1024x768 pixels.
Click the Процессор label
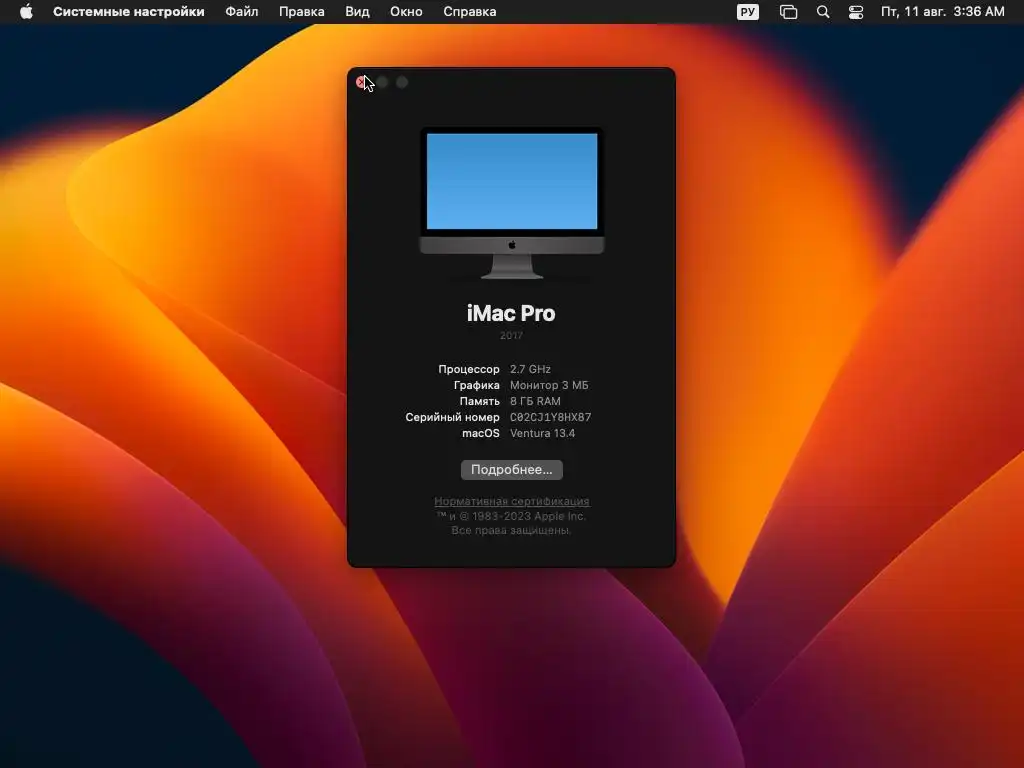(x=469, y=369)
